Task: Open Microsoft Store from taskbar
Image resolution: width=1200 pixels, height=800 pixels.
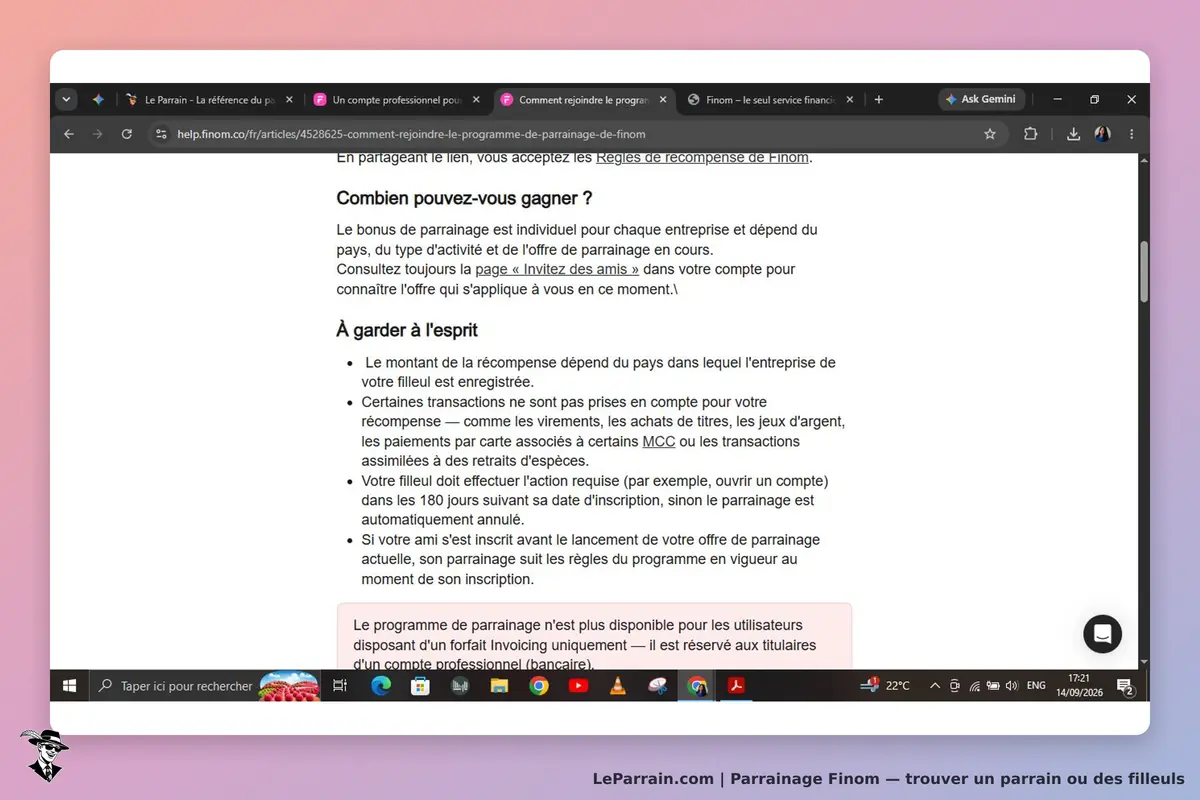Action: (421, 686)
